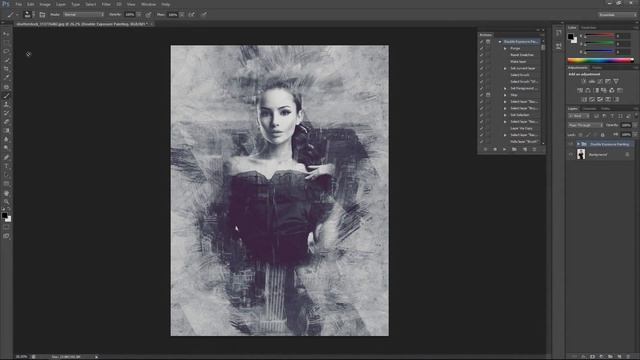Switch to the Swatches tab

[x=589, y=28]
